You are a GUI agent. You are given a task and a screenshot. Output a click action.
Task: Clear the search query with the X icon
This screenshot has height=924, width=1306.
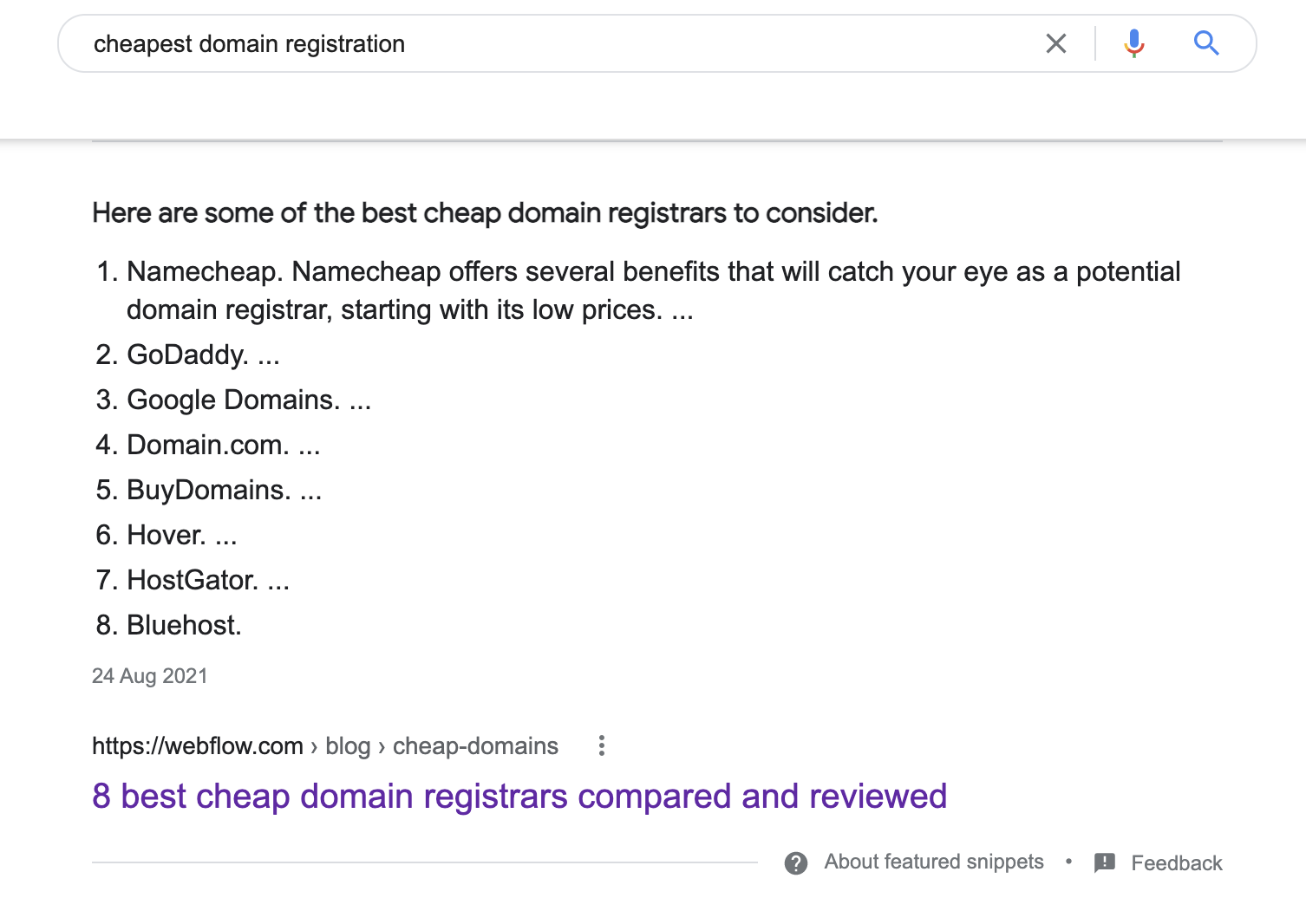1055,43
